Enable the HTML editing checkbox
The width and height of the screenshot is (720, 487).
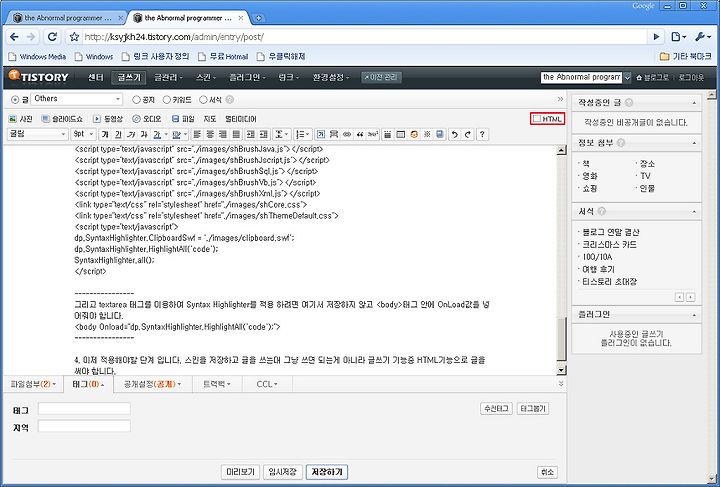point(536,119)
